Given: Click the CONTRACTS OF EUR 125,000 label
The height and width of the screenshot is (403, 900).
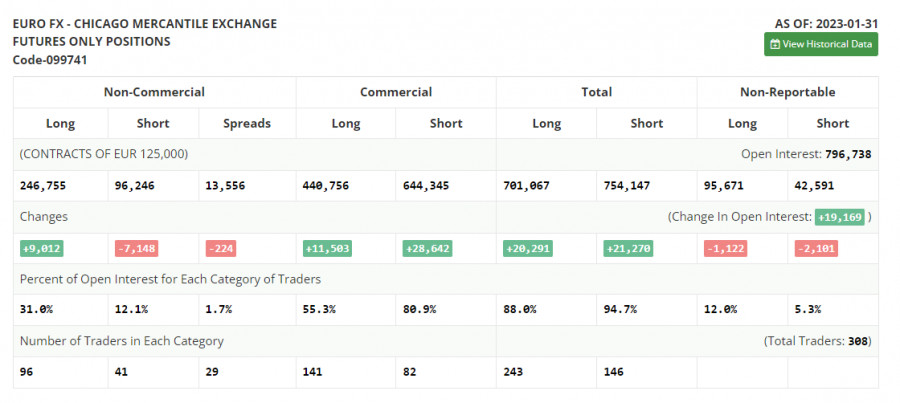Looking at the screenshot, I should click(x=104, y=154).
